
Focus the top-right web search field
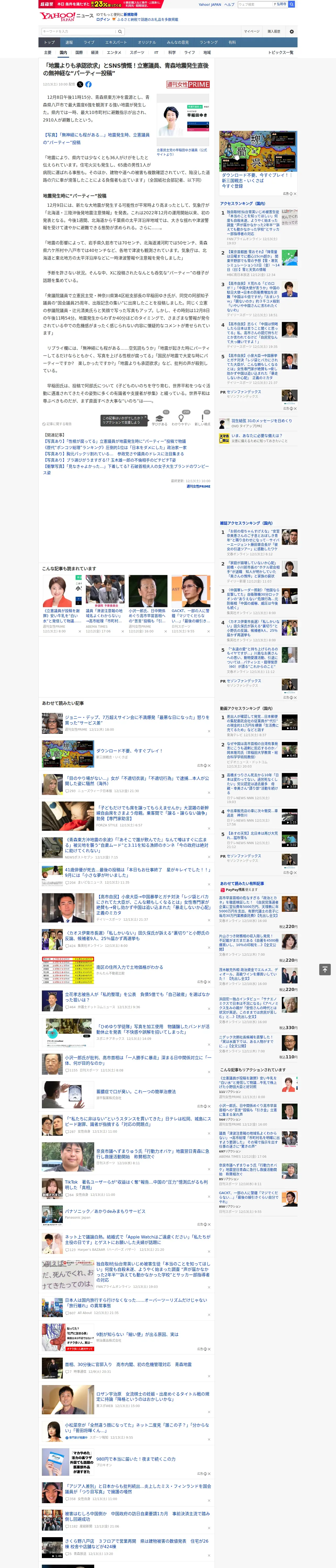(254, 4)
